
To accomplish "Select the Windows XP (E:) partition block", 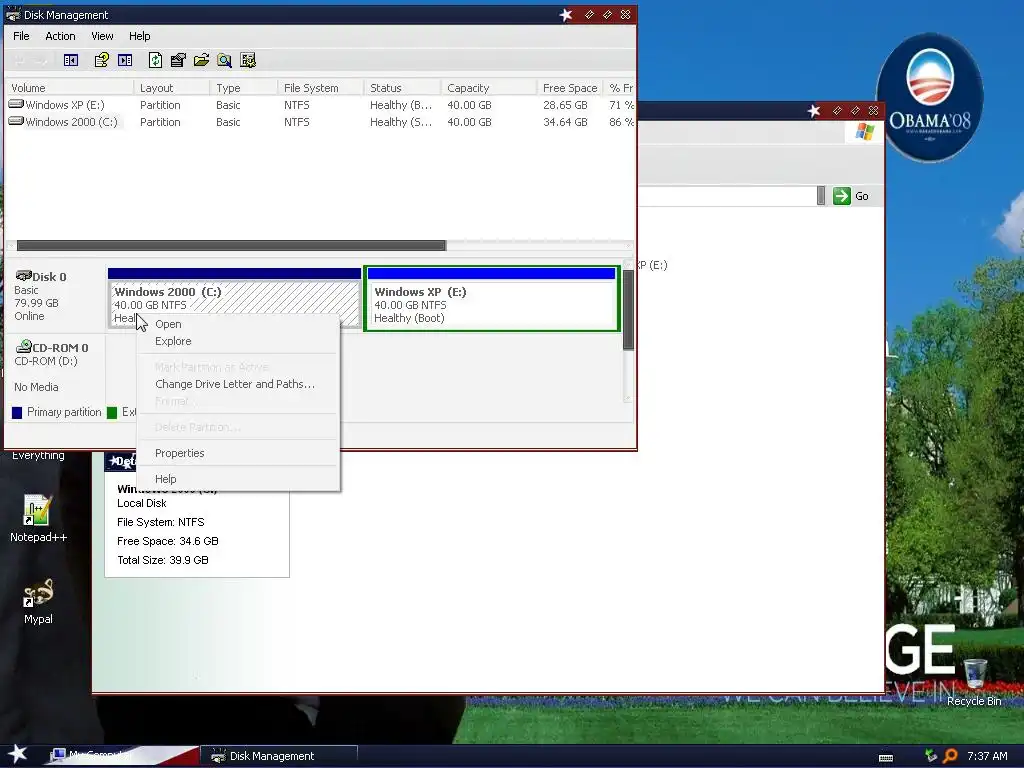I will pos(492,299).
